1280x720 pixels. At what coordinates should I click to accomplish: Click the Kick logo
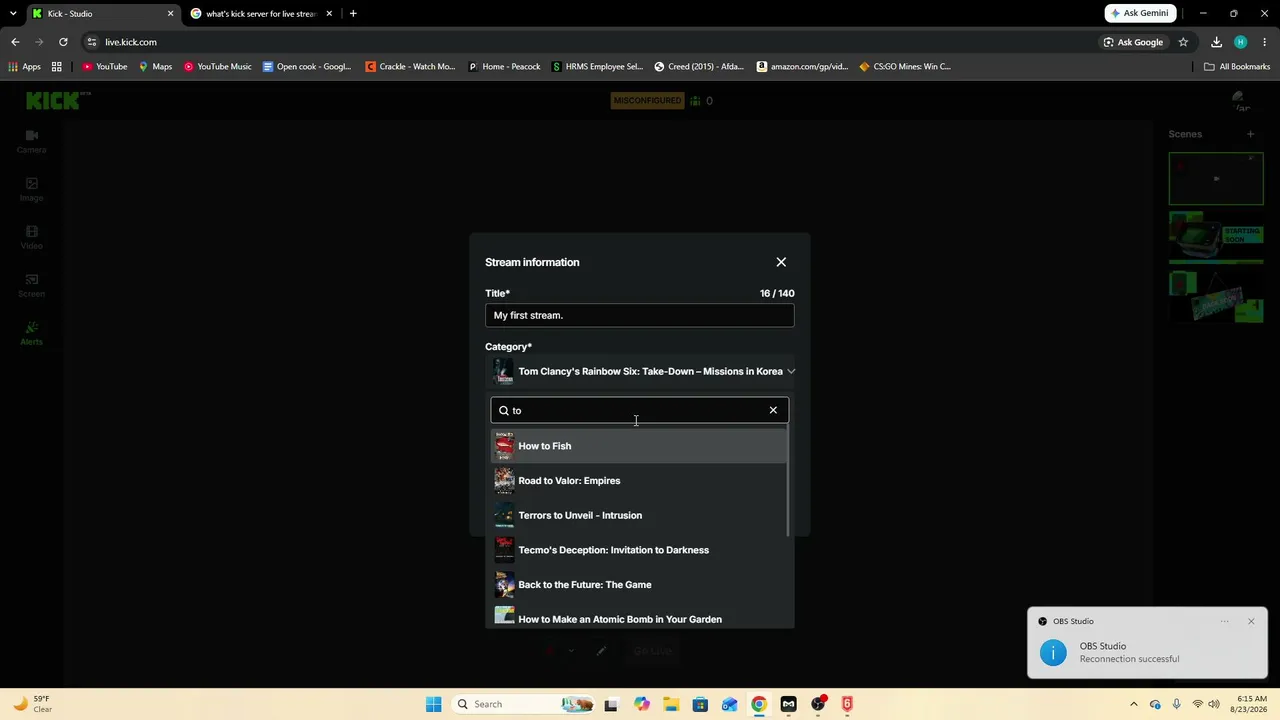pos(58,100)
